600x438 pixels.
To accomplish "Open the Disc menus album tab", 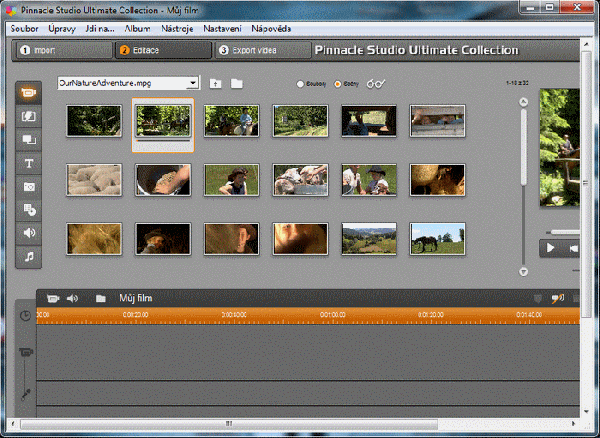I will pyautogui.click(x=29, y=210).
